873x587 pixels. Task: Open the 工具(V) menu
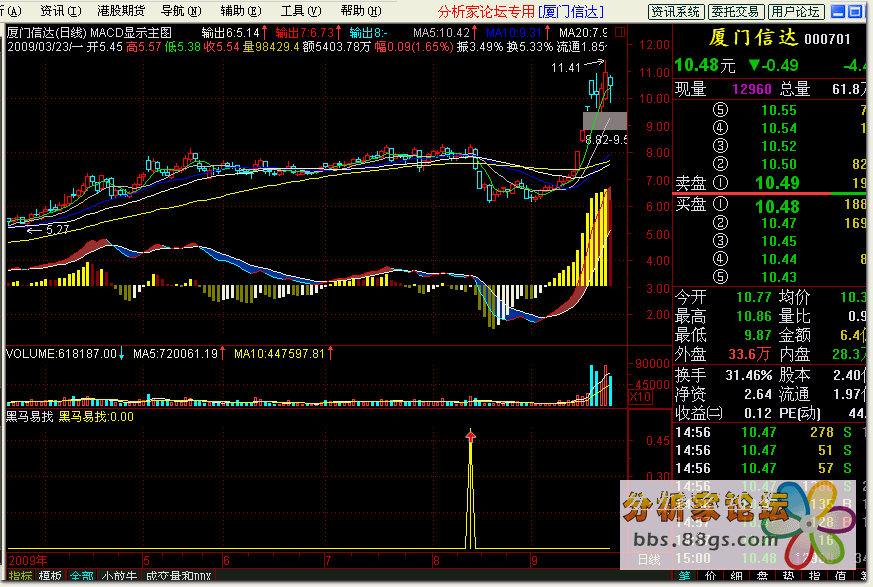(301, 11)
